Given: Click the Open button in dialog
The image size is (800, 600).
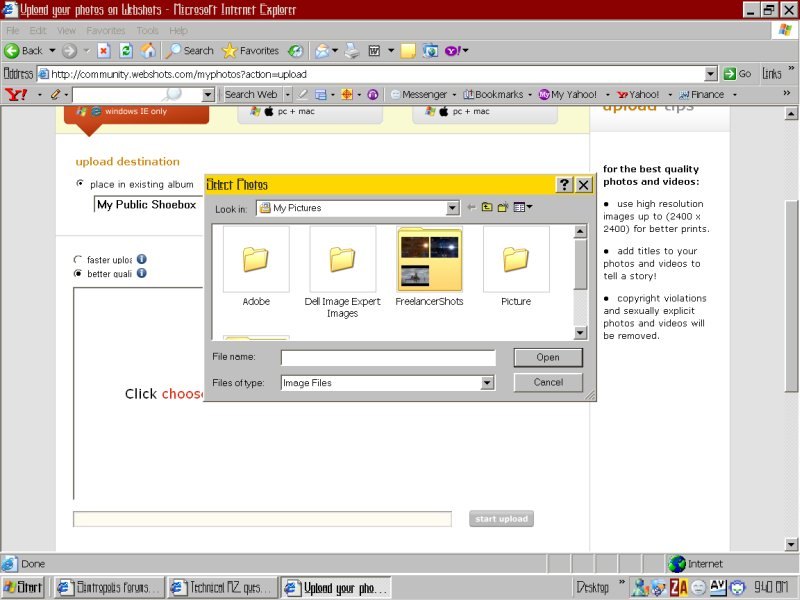Looking at the screenshot, I should point(547,357).
